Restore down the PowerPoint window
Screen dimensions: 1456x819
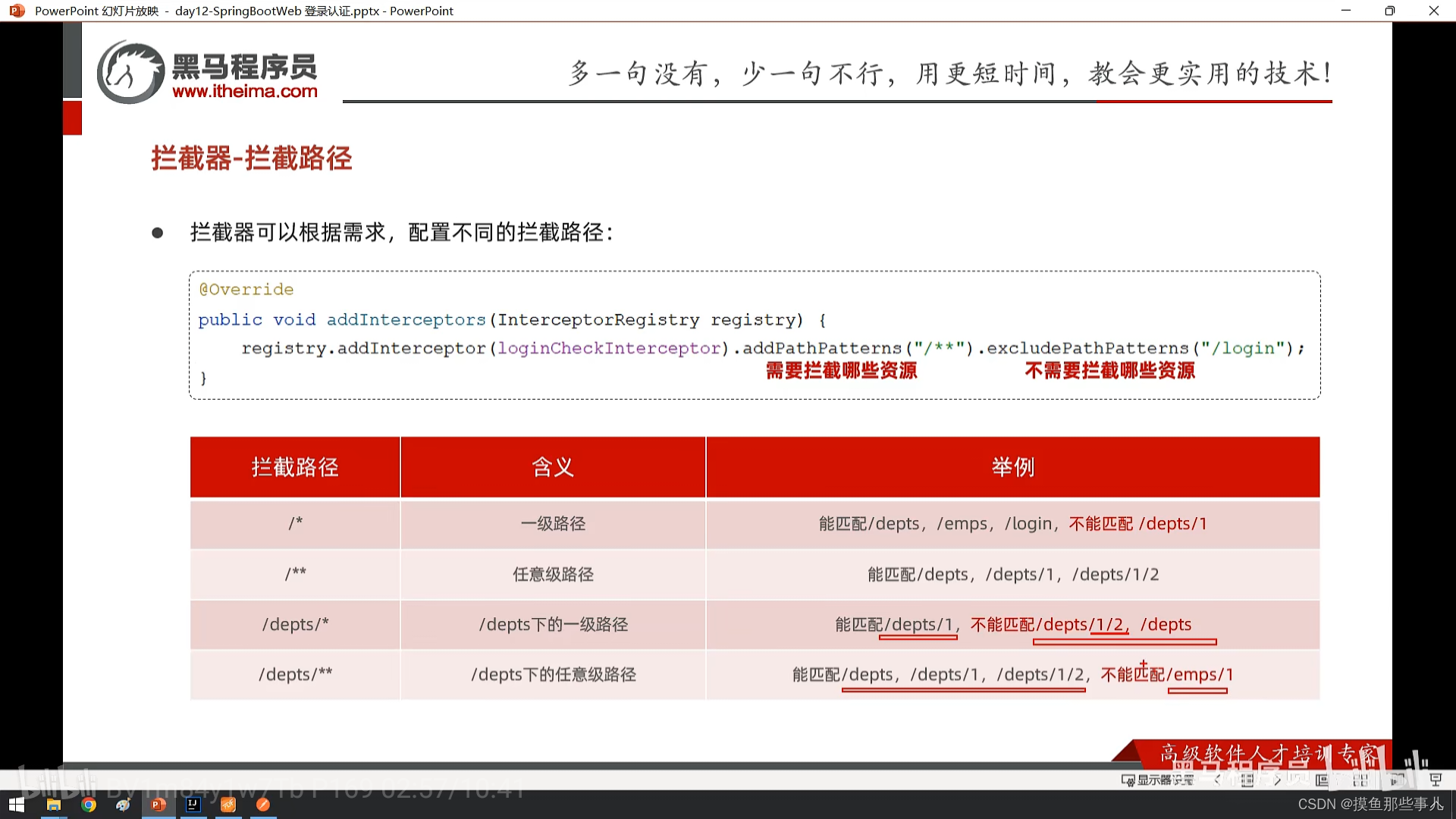(1389, 11)
